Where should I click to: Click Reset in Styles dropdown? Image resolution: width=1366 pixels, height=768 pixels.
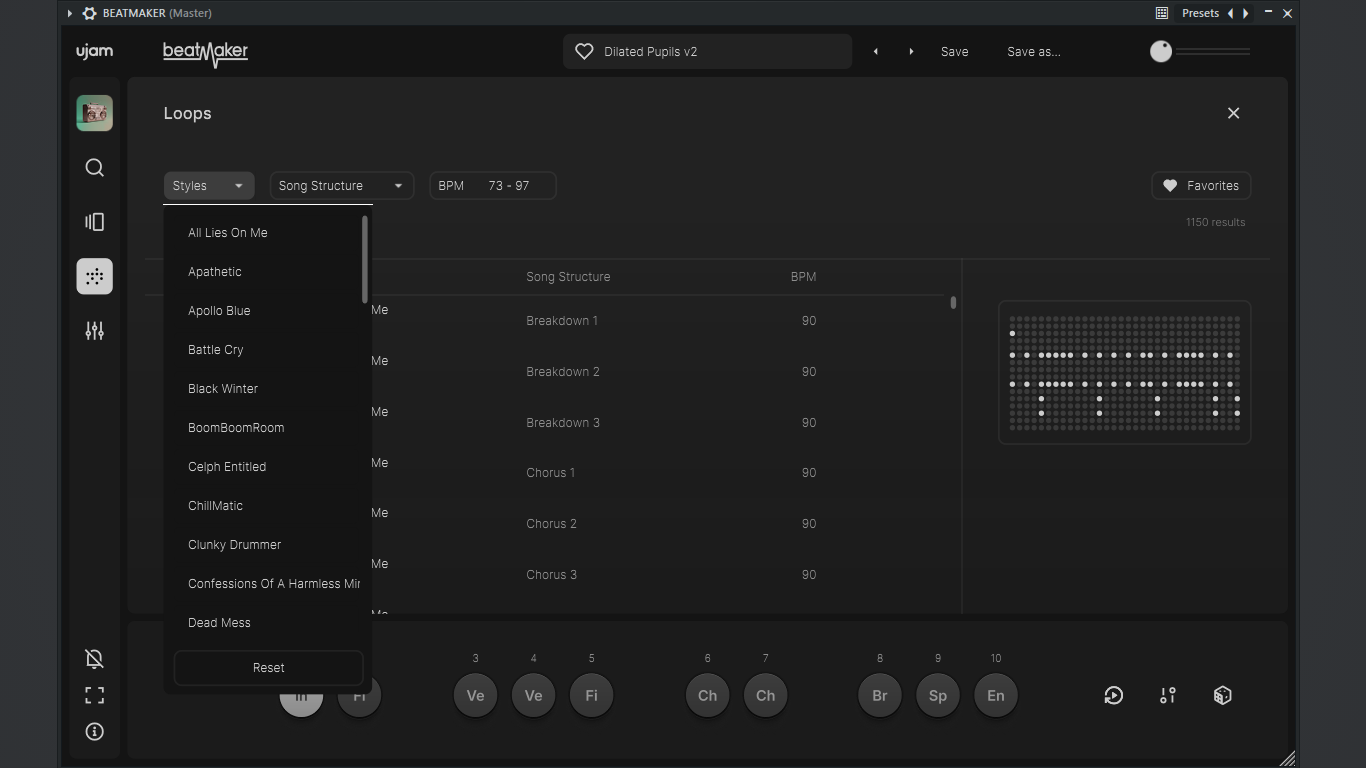point(268,668)
